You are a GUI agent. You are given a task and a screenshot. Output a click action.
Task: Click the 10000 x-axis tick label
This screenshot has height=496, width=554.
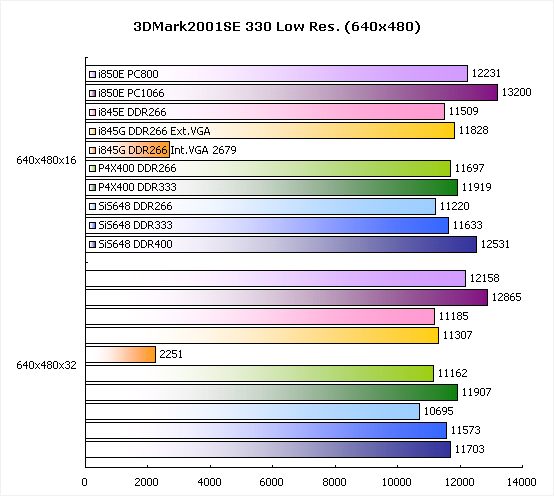396,482
